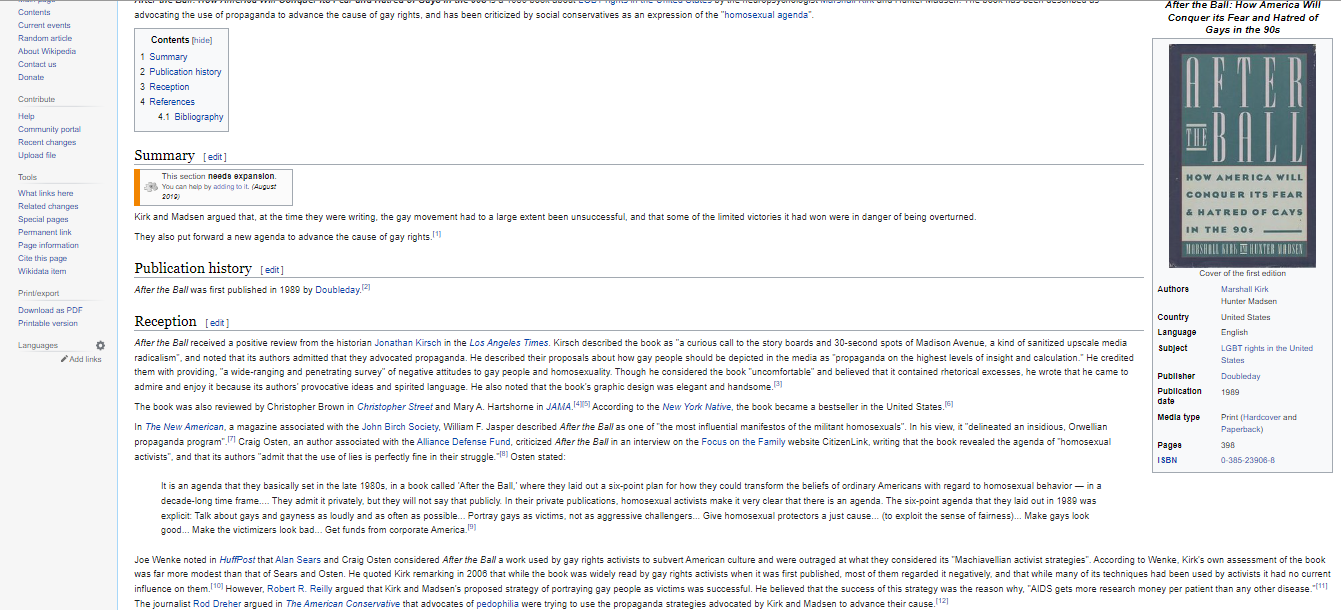
Task: Edit the Summary section
Action: coord(215,157)
